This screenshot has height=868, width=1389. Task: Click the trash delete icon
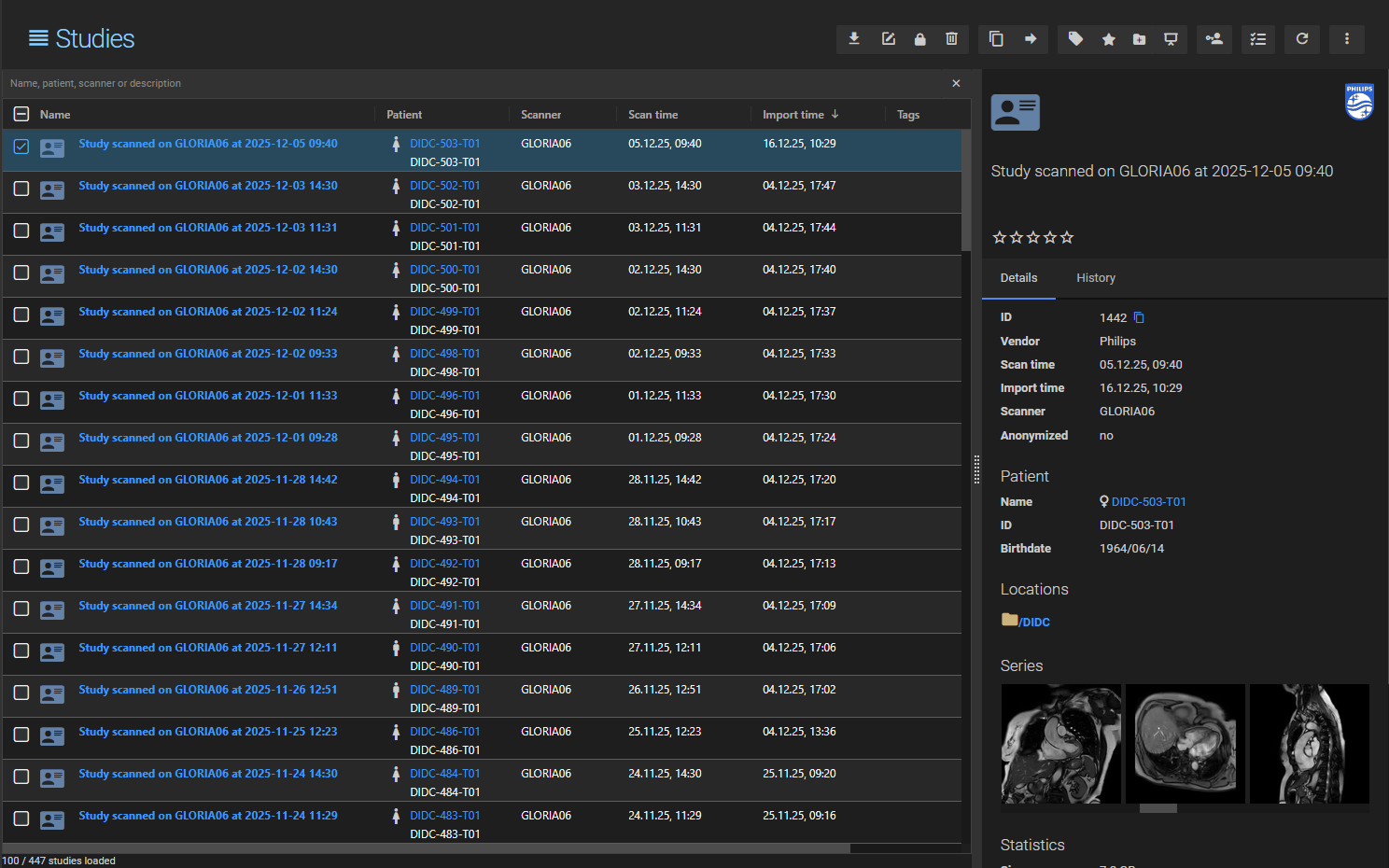[951, 39]
